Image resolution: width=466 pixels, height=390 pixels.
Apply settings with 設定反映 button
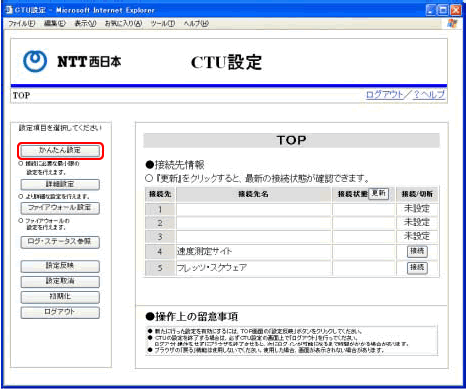click(60, 266)
